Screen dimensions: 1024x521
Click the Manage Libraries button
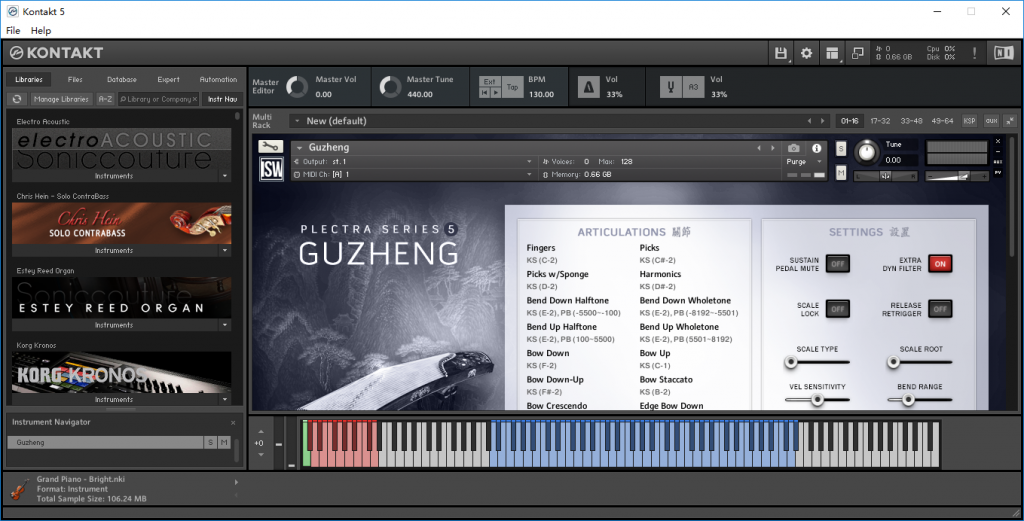(x=61, y=99)
